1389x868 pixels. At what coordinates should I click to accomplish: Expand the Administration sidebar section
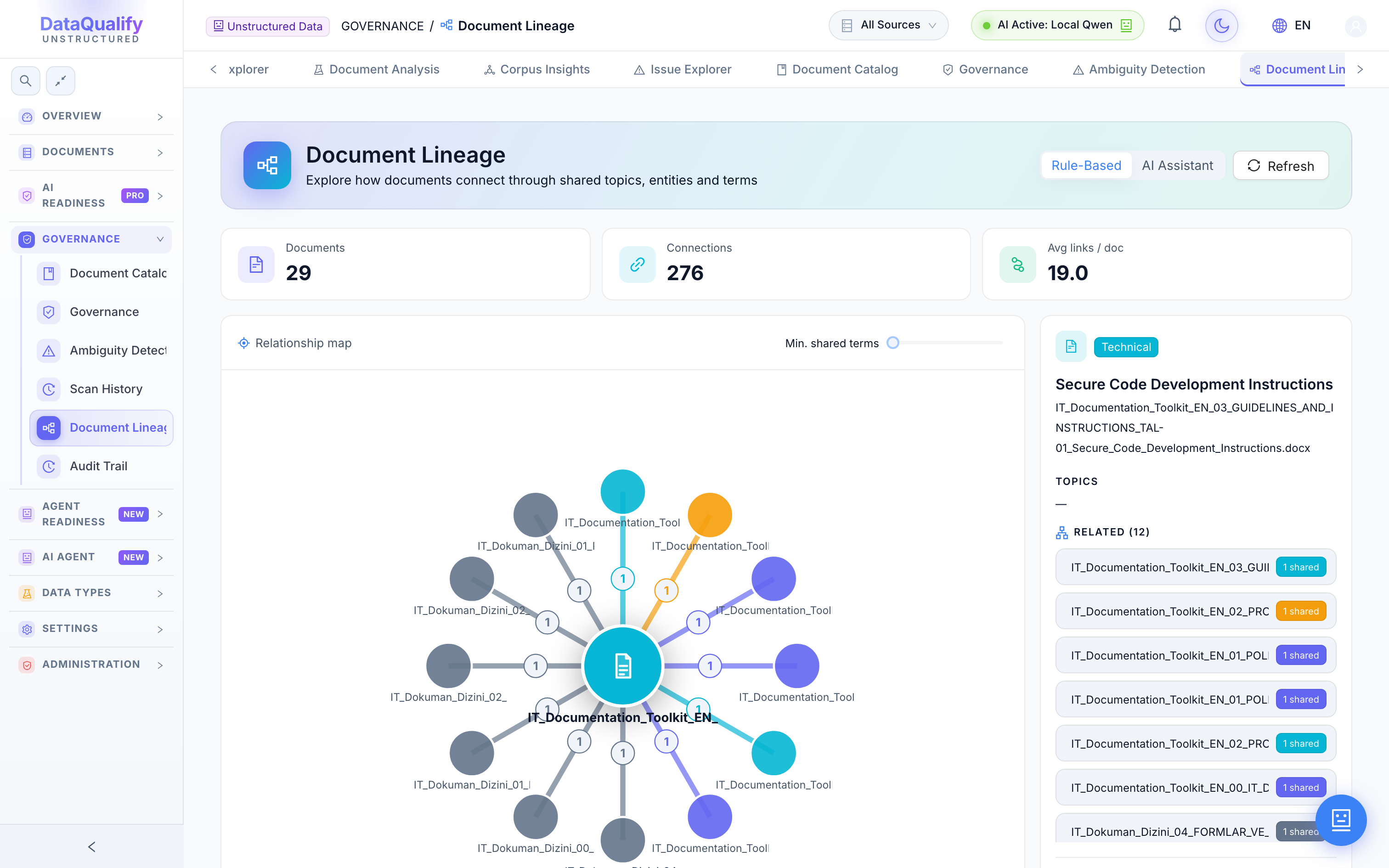[91, 665]
